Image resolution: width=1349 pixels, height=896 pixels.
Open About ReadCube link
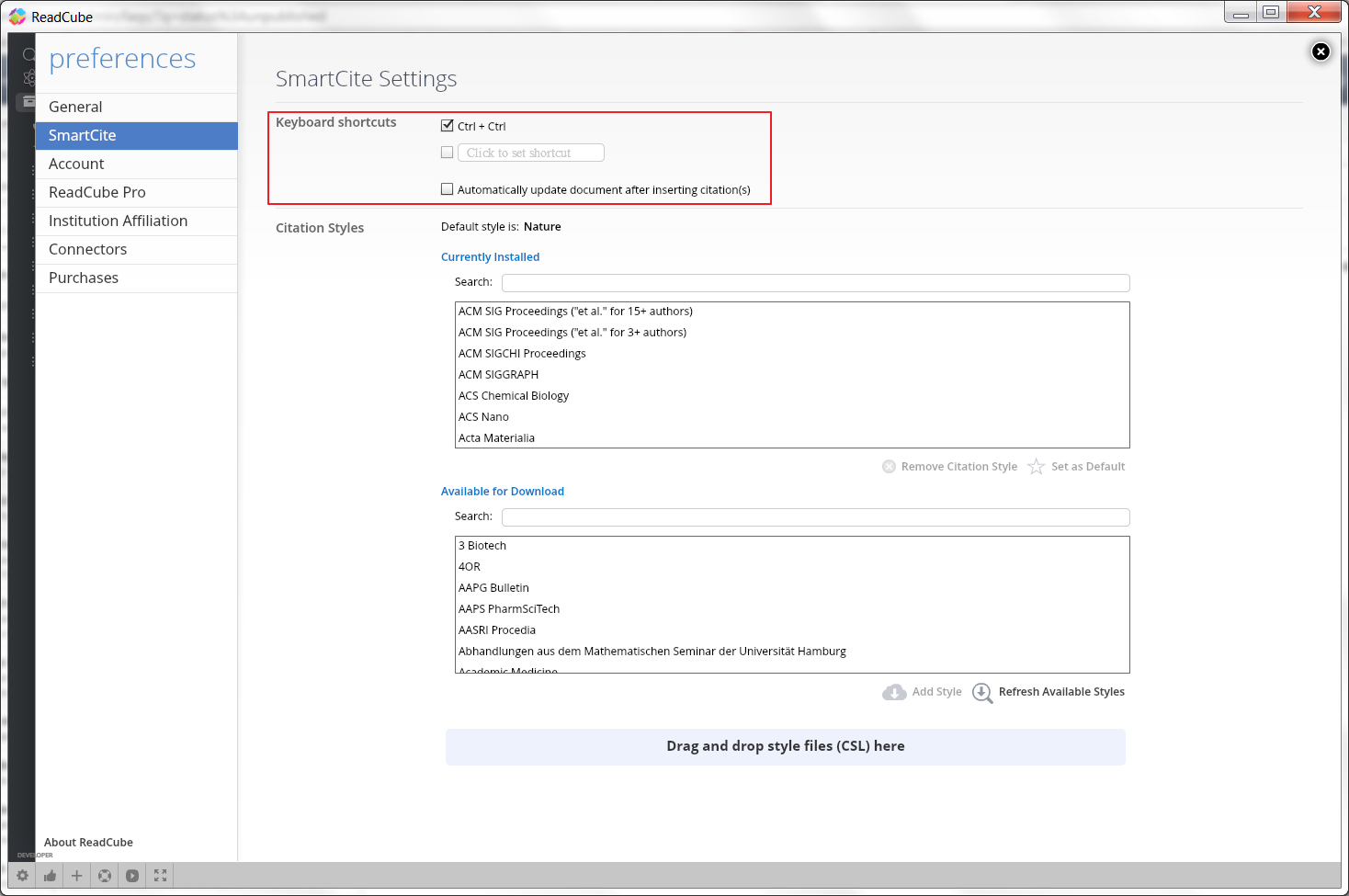pos(88,843)
